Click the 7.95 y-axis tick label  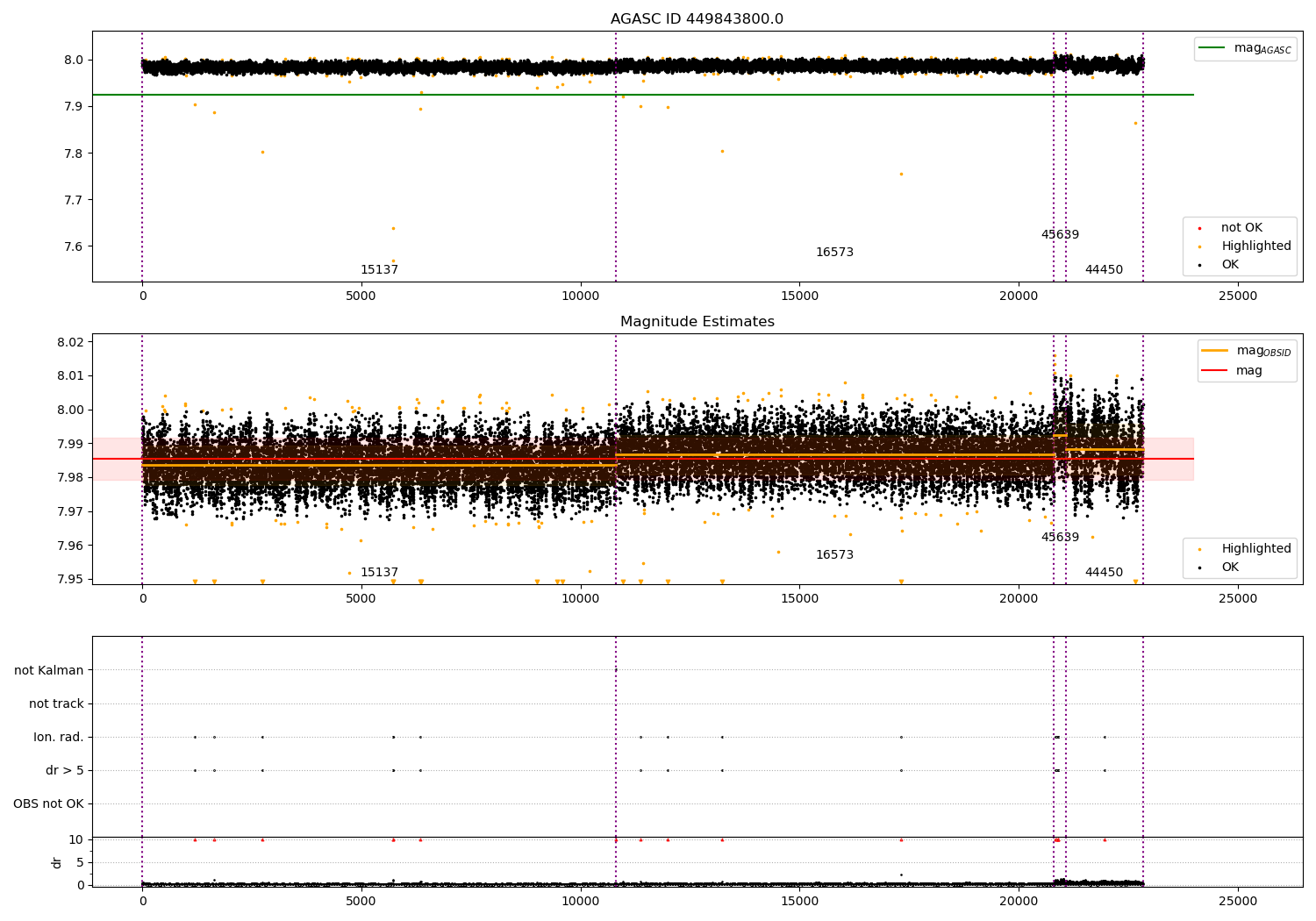pos(69,579)
